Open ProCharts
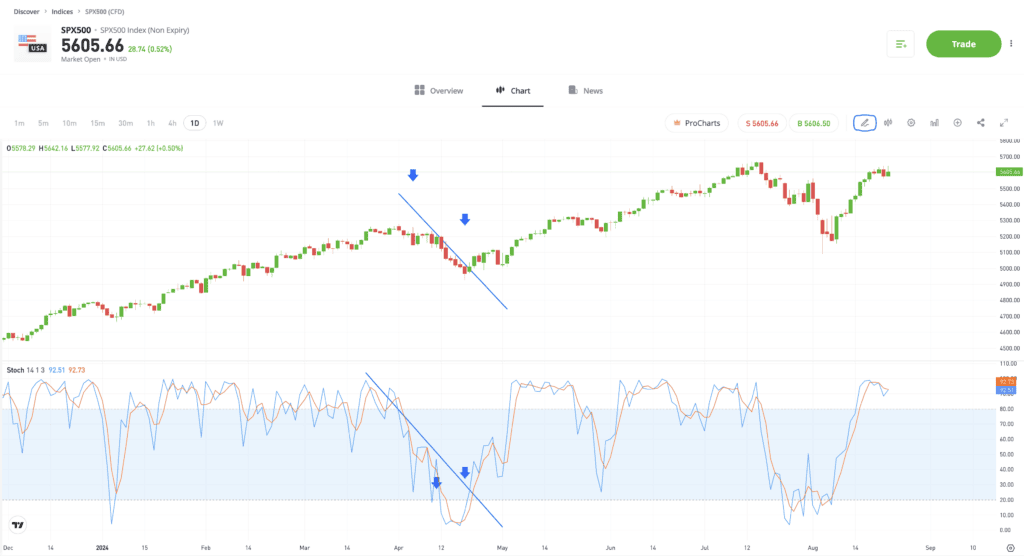Viewport: 1024px width, 556px height. click(697, 123)
